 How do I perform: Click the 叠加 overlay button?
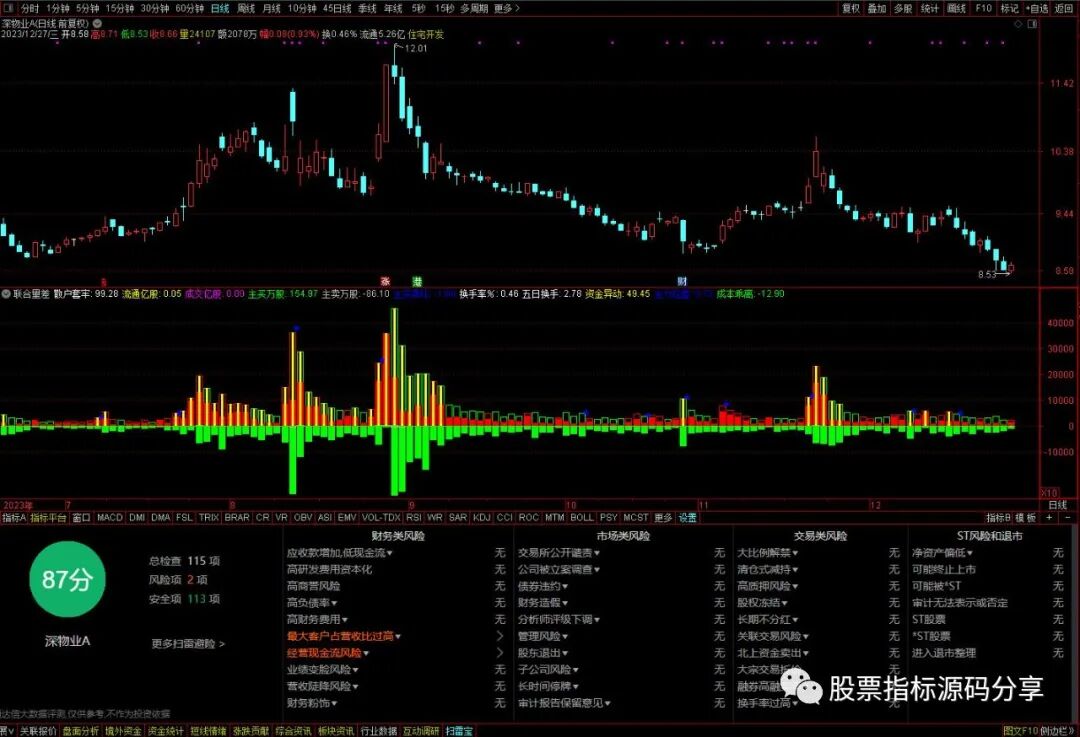[x=877, y=8]
